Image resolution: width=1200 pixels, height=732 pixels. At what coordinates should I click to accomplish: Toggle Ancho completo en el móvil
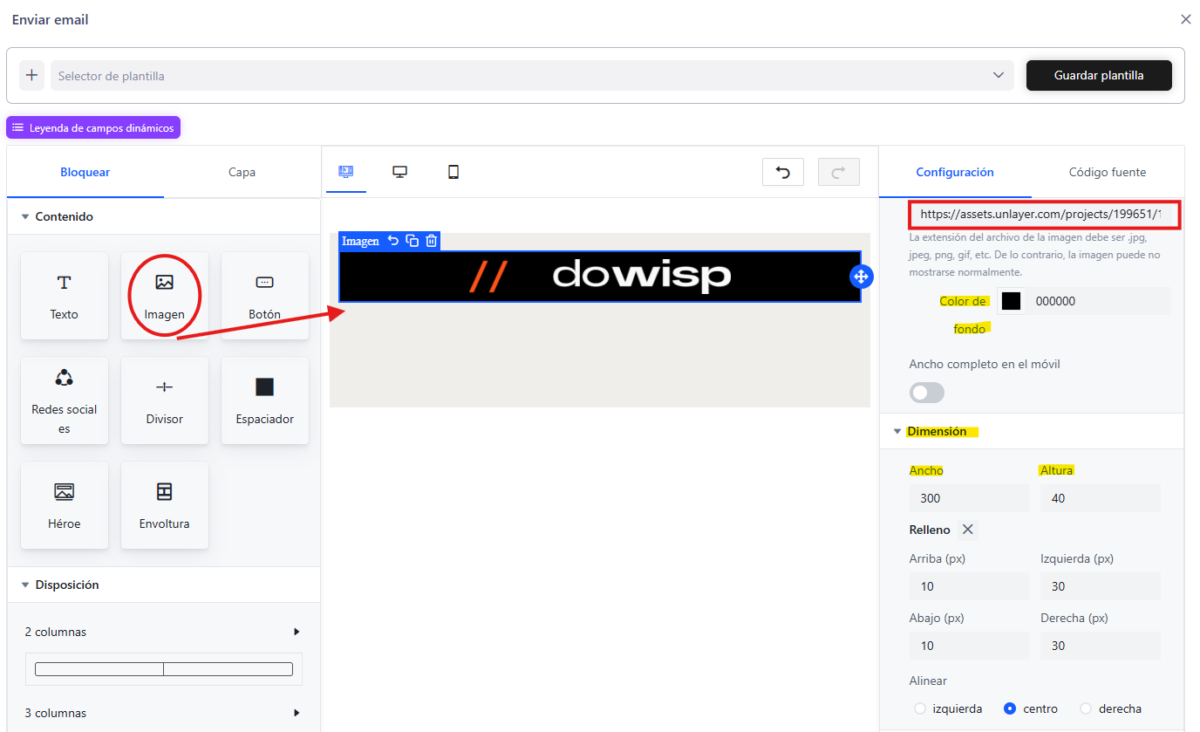(926, 392)
